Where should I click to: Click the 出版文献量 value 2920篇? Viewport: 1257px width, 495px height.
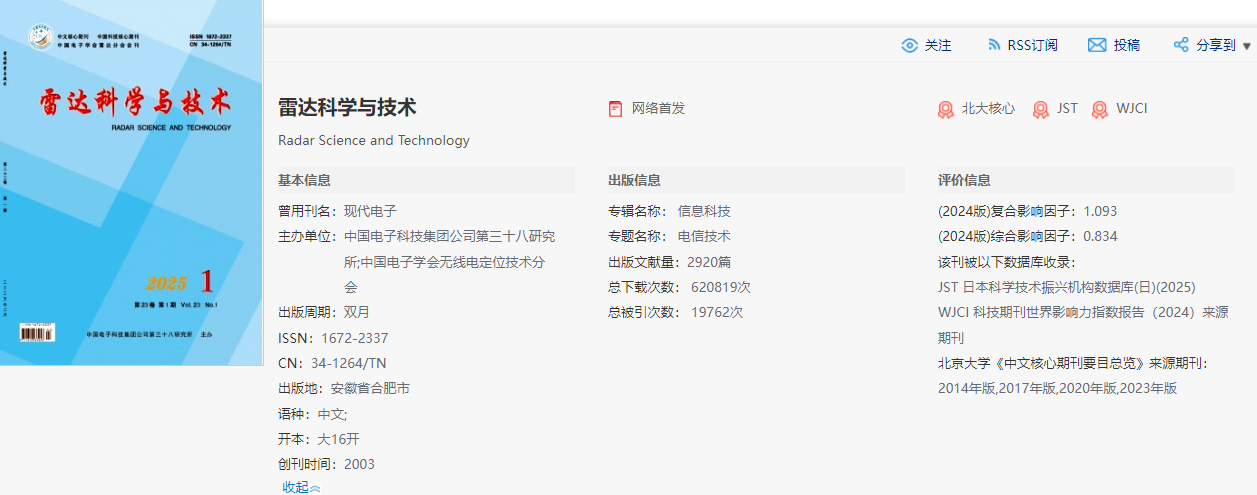709,262
